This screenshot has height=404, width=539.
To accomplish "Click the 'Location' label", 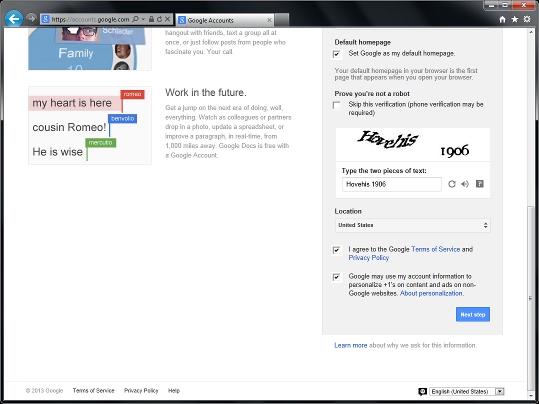I will click(x=348, y=211).
